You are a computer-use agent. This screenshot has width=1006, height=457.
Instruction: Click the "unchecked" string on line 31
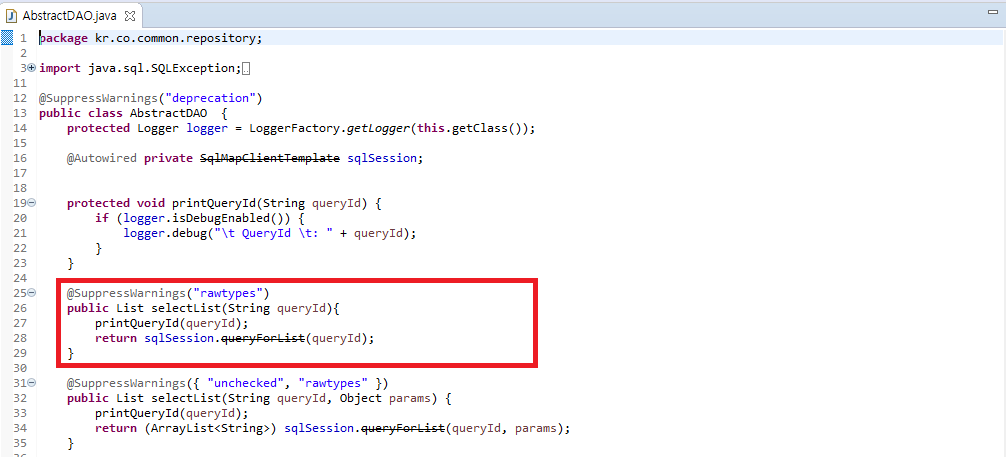click(x=246, y=384)
